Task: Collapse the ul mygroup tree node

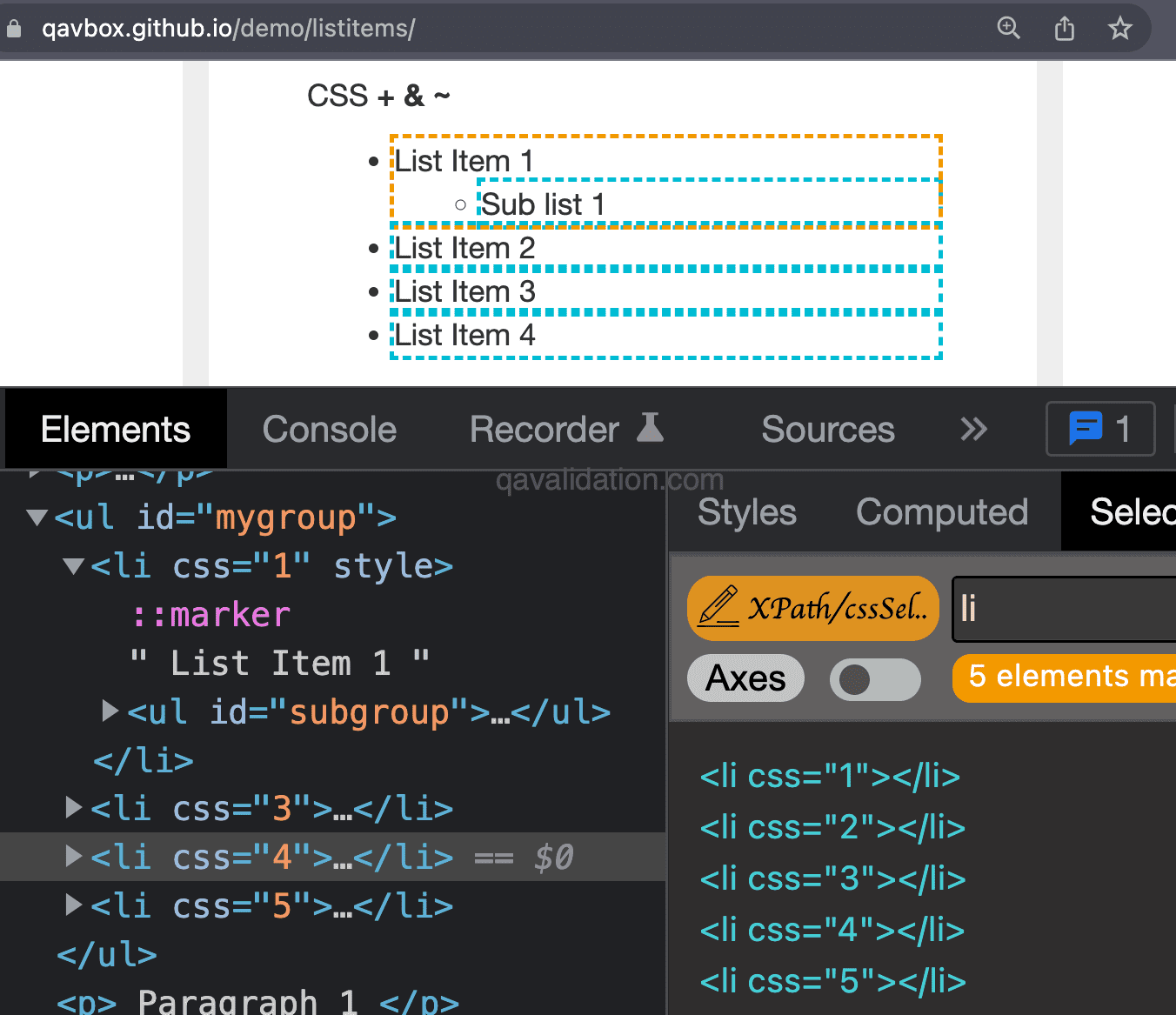Action: 36,517
